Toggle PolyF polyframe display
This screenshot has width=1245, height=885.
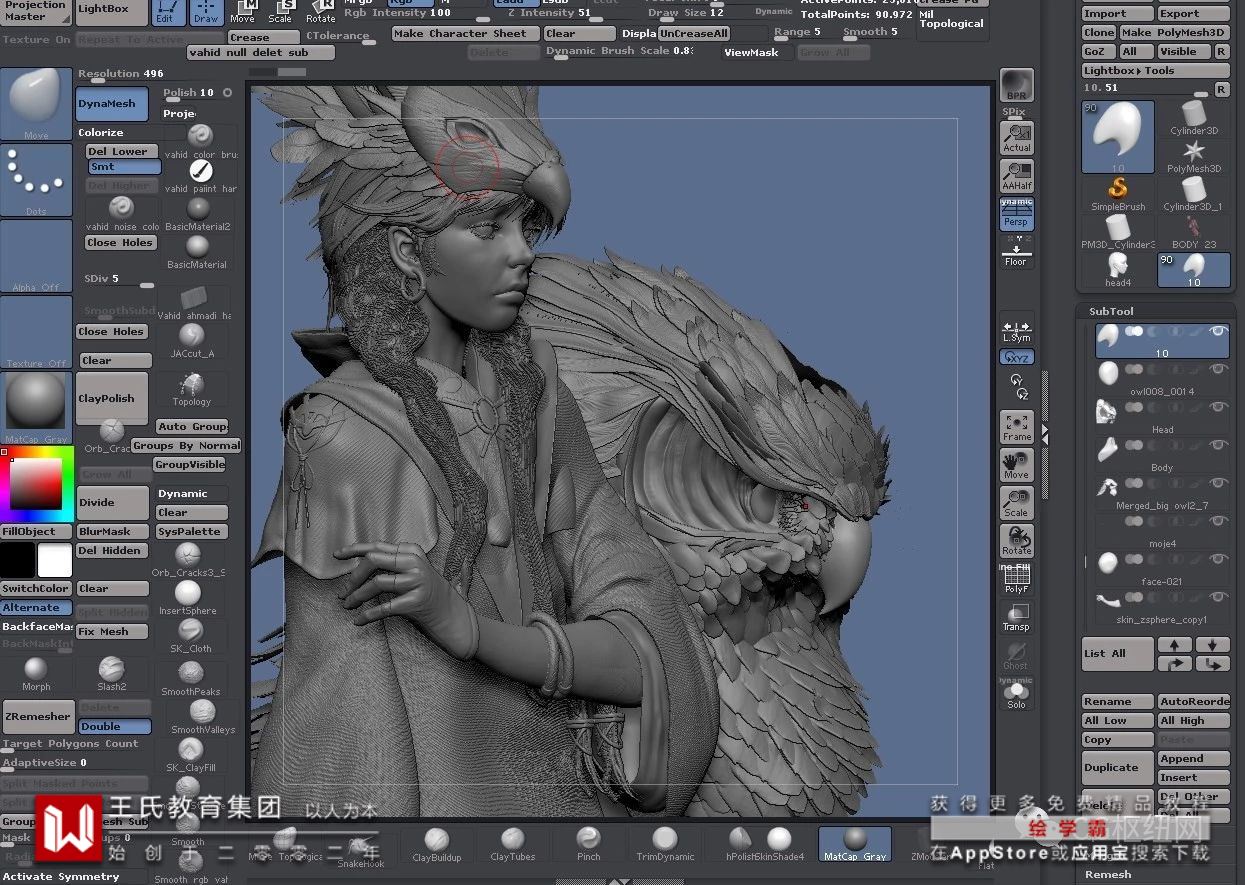(1017, 580)
